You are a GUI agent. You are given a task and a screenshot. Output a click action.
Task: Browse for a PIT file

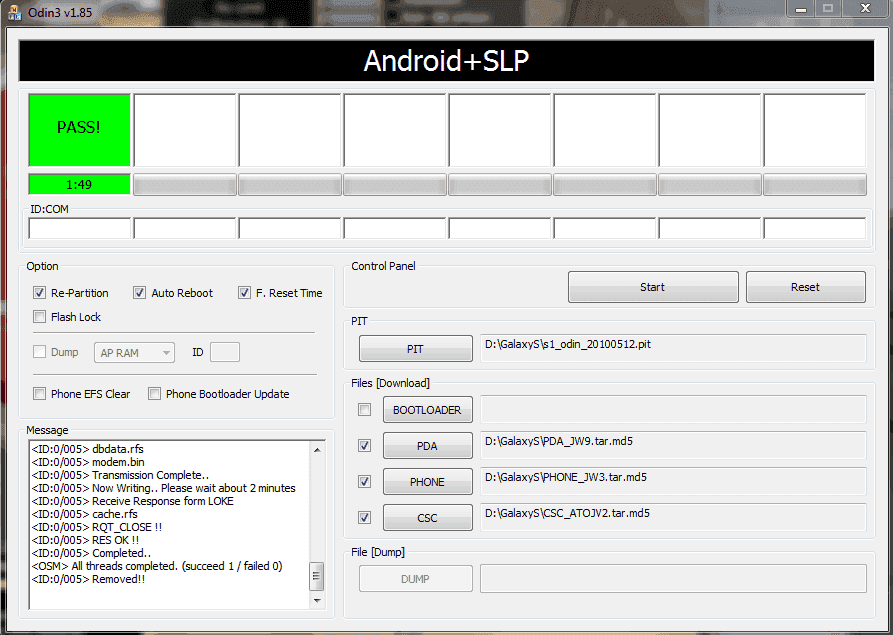416,349
